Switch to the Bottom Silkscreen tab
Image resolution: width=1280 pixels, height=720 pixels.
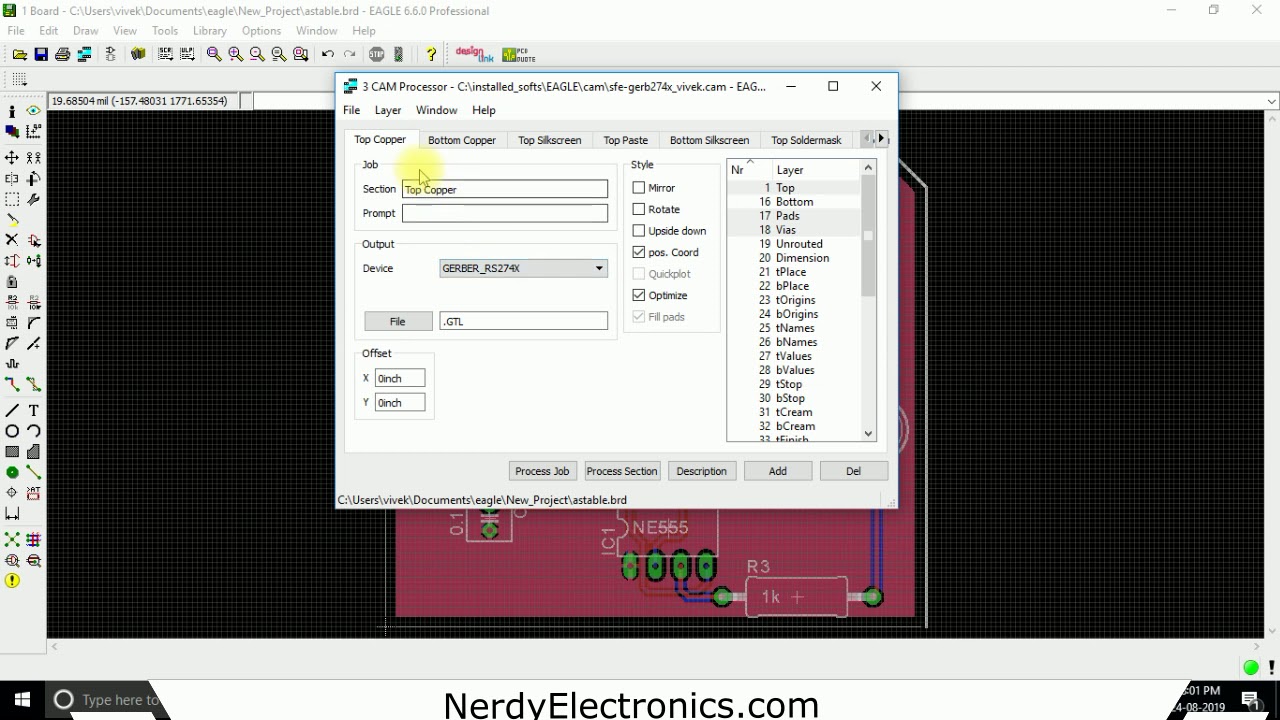click(709, 140)
